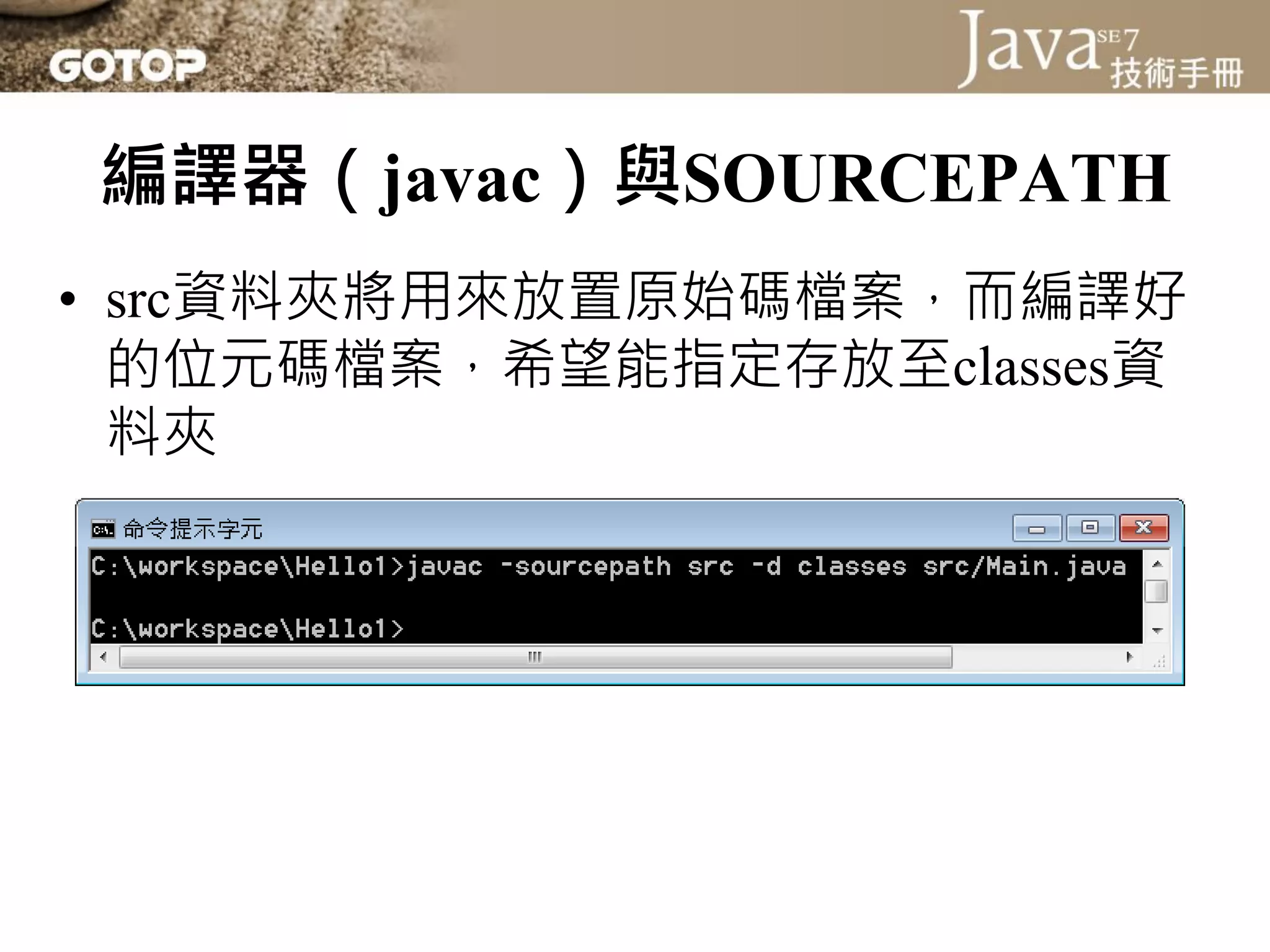Click the horizontal scrollbar left arrow
The image size is (1270, 952).
104,657
